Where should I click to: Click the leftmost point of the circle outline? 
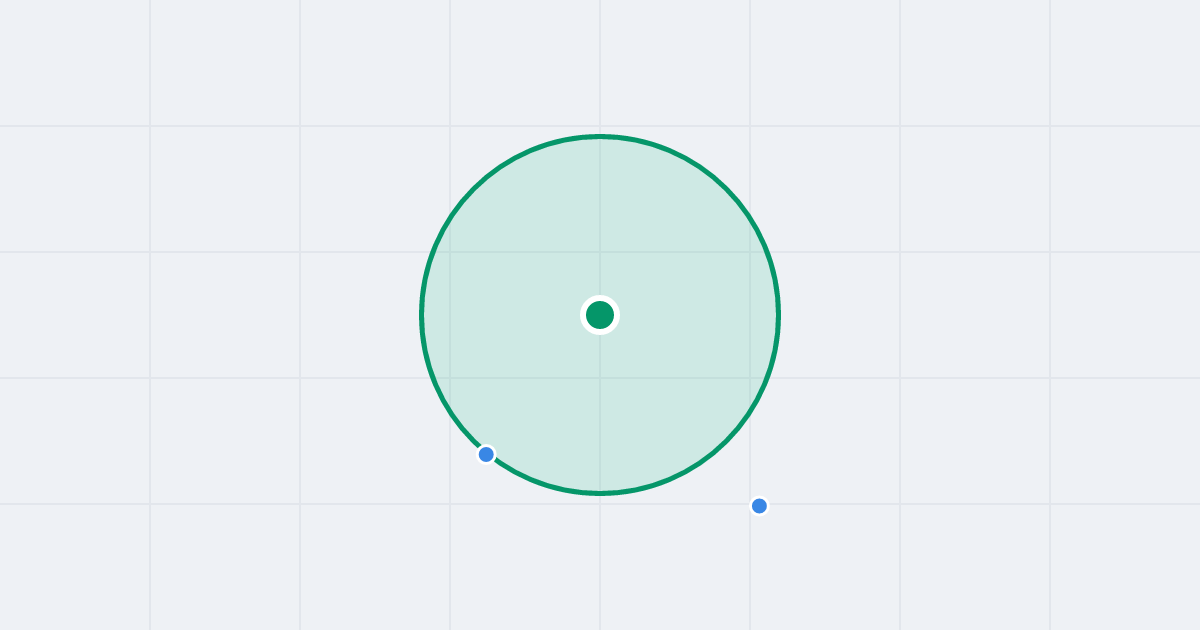(422, 315)
